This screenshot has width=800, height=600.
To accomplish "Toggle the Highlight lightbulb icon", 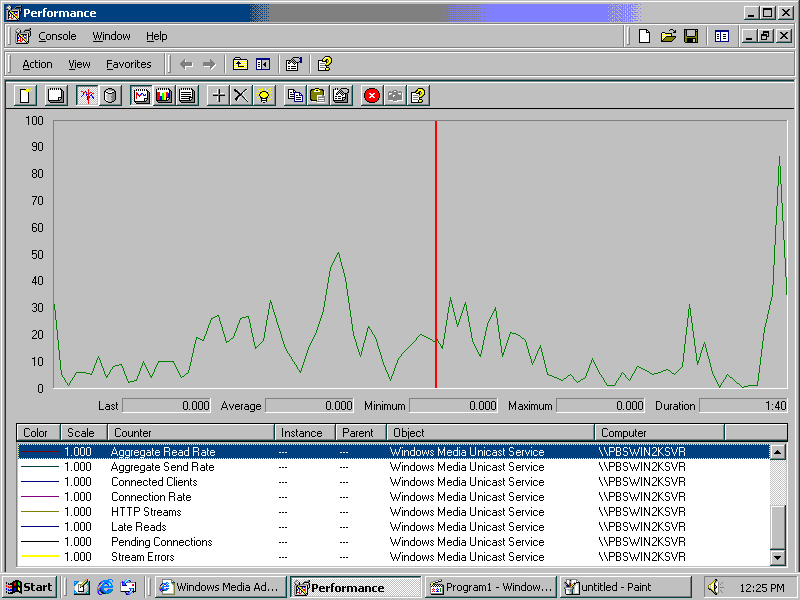I will coord(264,95).
